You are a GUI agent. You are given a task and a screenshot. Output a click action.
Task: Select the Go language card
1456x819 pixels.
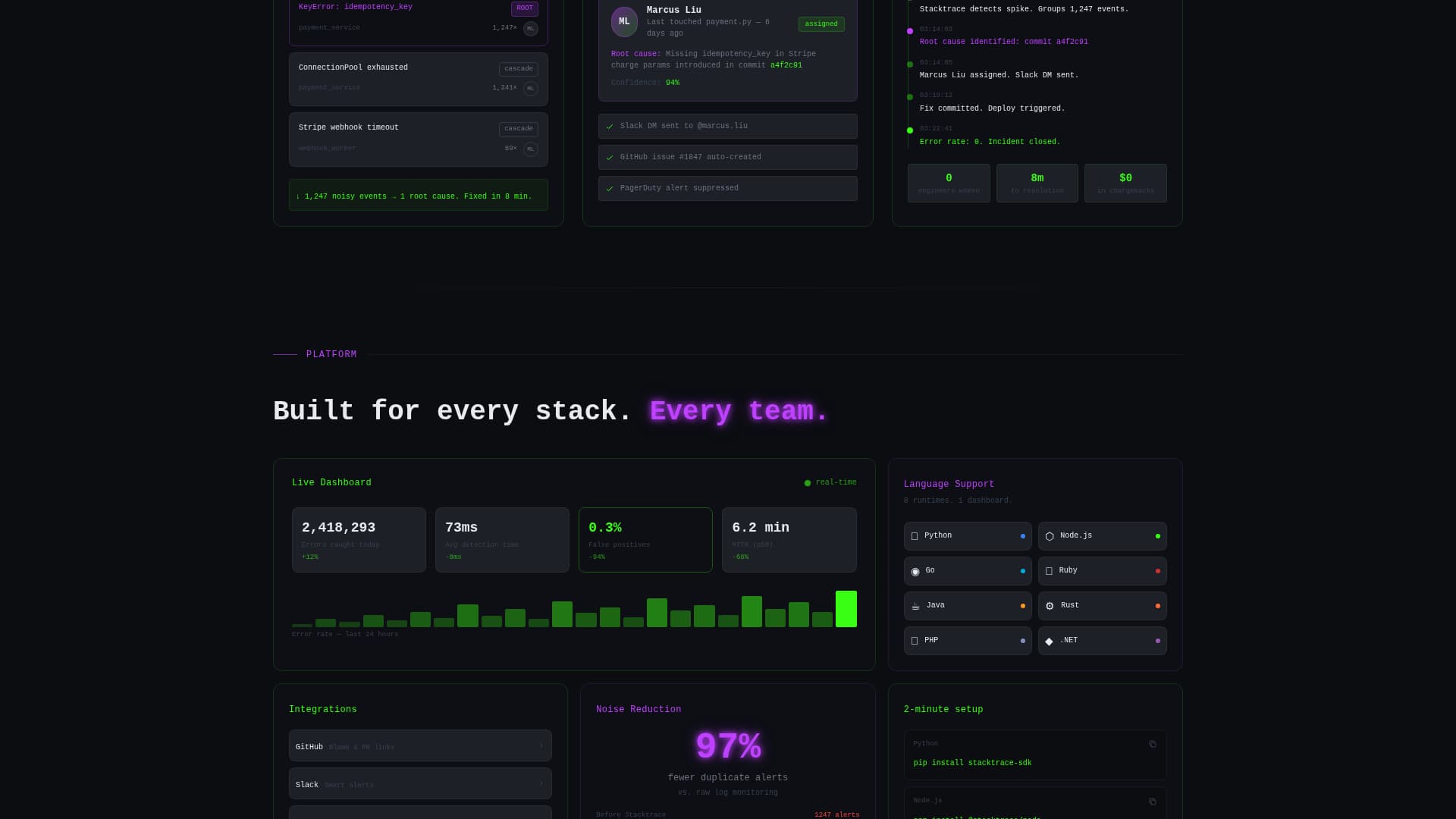click(968, 571)
